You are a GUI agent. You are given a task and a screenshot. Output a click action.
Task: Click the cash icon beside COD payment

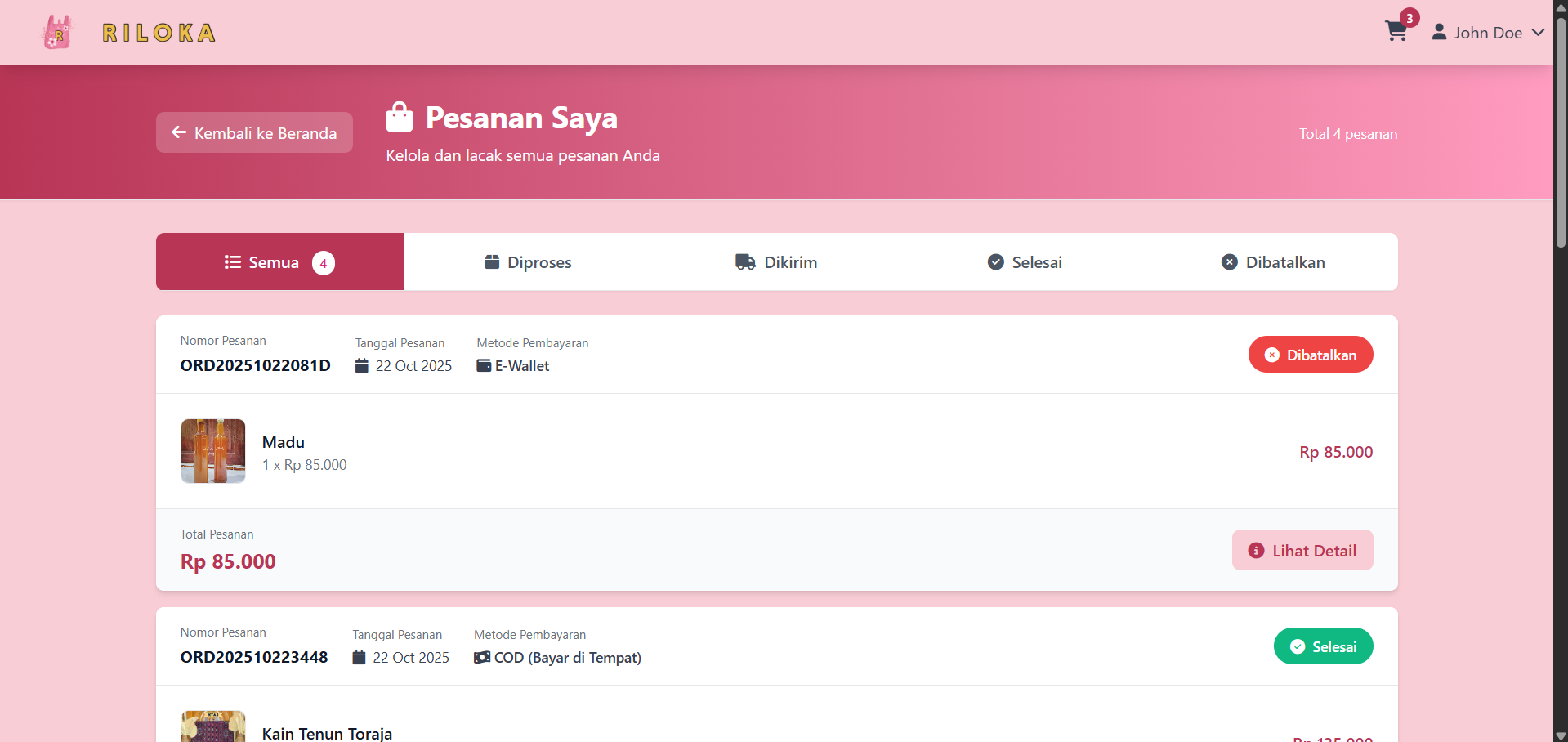pos(482,658)
